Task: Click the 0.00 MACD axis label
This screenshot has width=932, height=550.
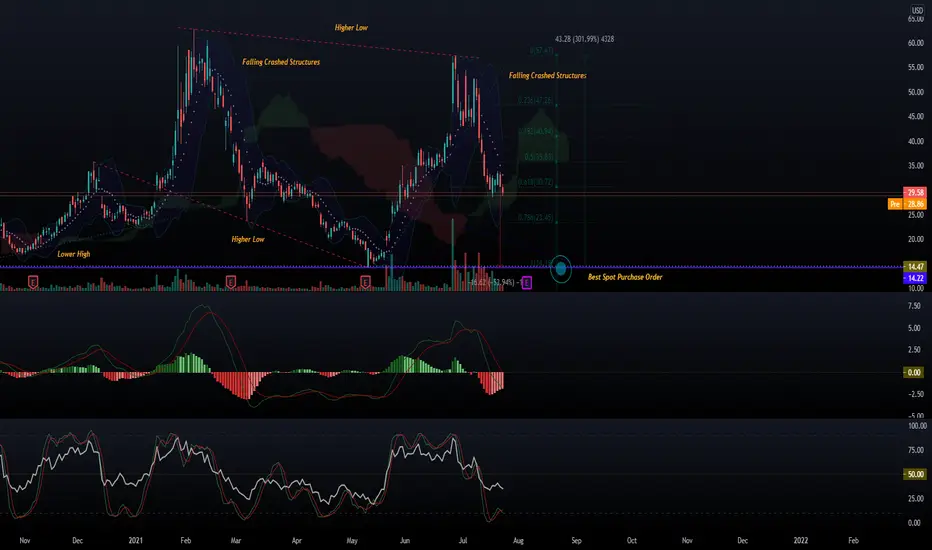Action: click(x=914, y=372)
